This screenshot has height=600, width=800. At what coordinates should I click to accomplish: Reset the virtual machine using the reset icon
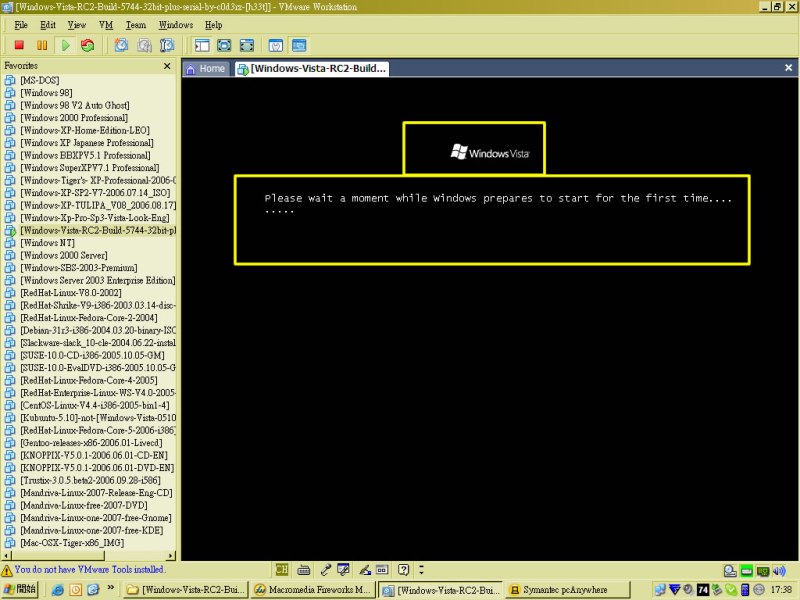[x=88, y=45]
